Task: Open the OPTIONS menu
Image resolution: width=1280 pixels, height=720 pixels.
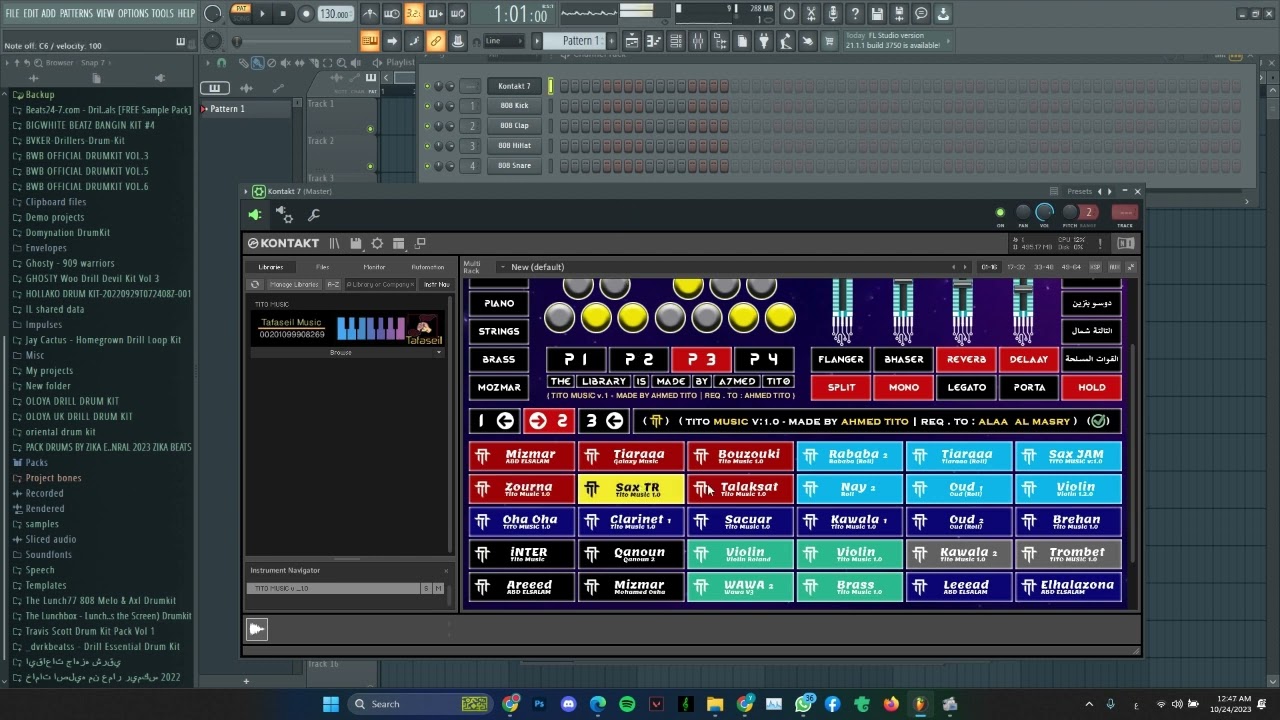Action: pyautogui.click(x=133, y=13)
